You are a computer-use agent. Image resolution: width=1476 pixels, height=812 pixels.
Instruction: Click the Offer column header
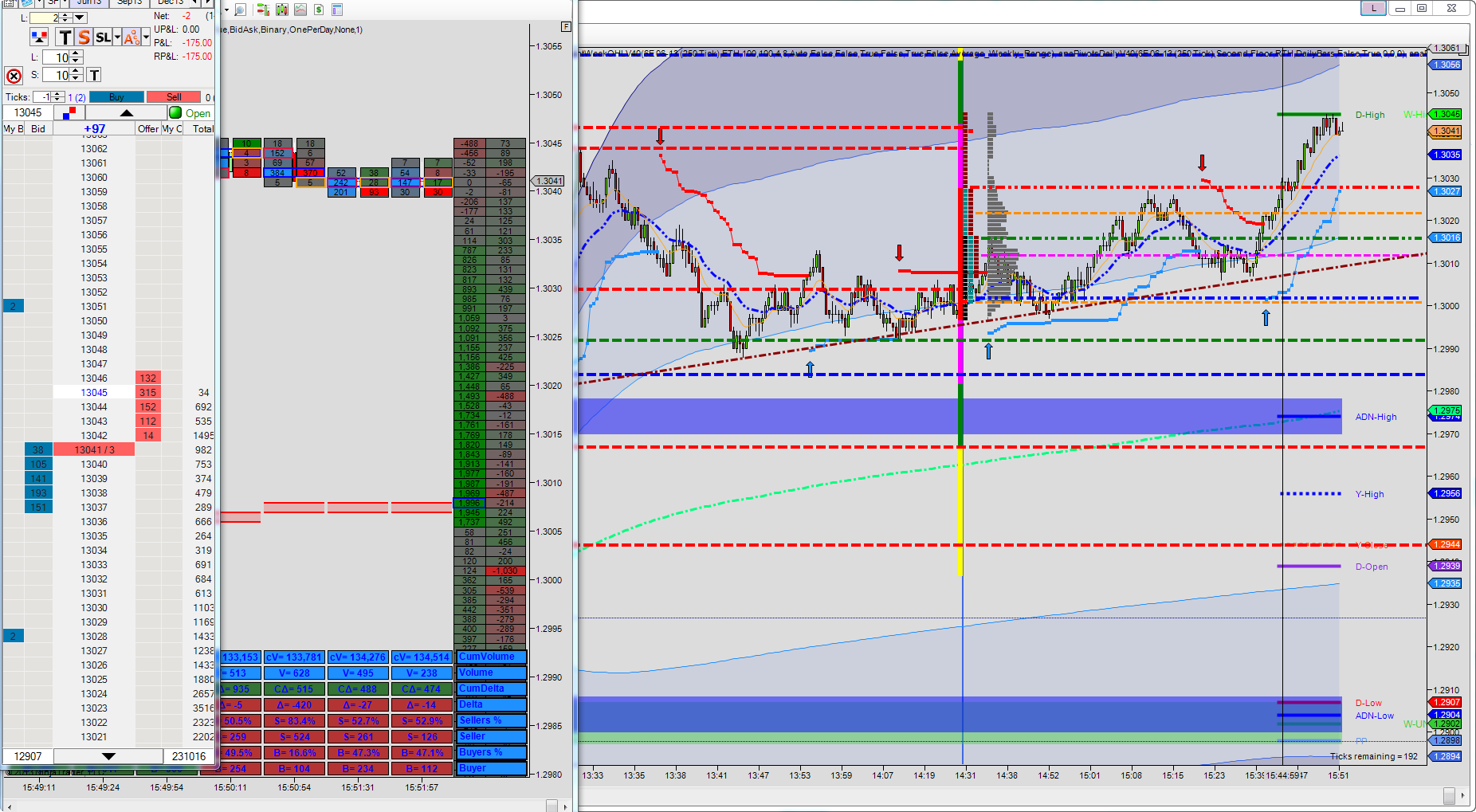[x=148, y=128]
